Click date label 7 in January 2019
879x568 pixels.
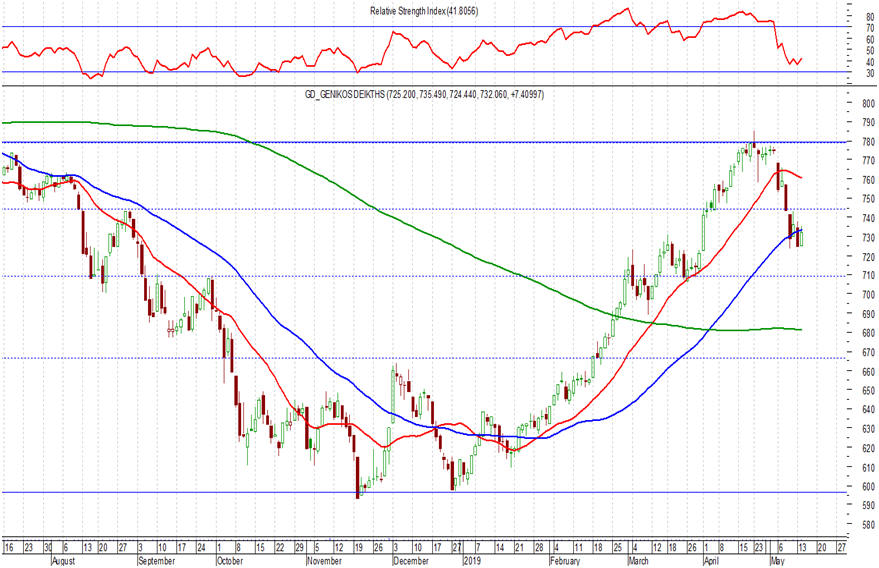[478, 548]
